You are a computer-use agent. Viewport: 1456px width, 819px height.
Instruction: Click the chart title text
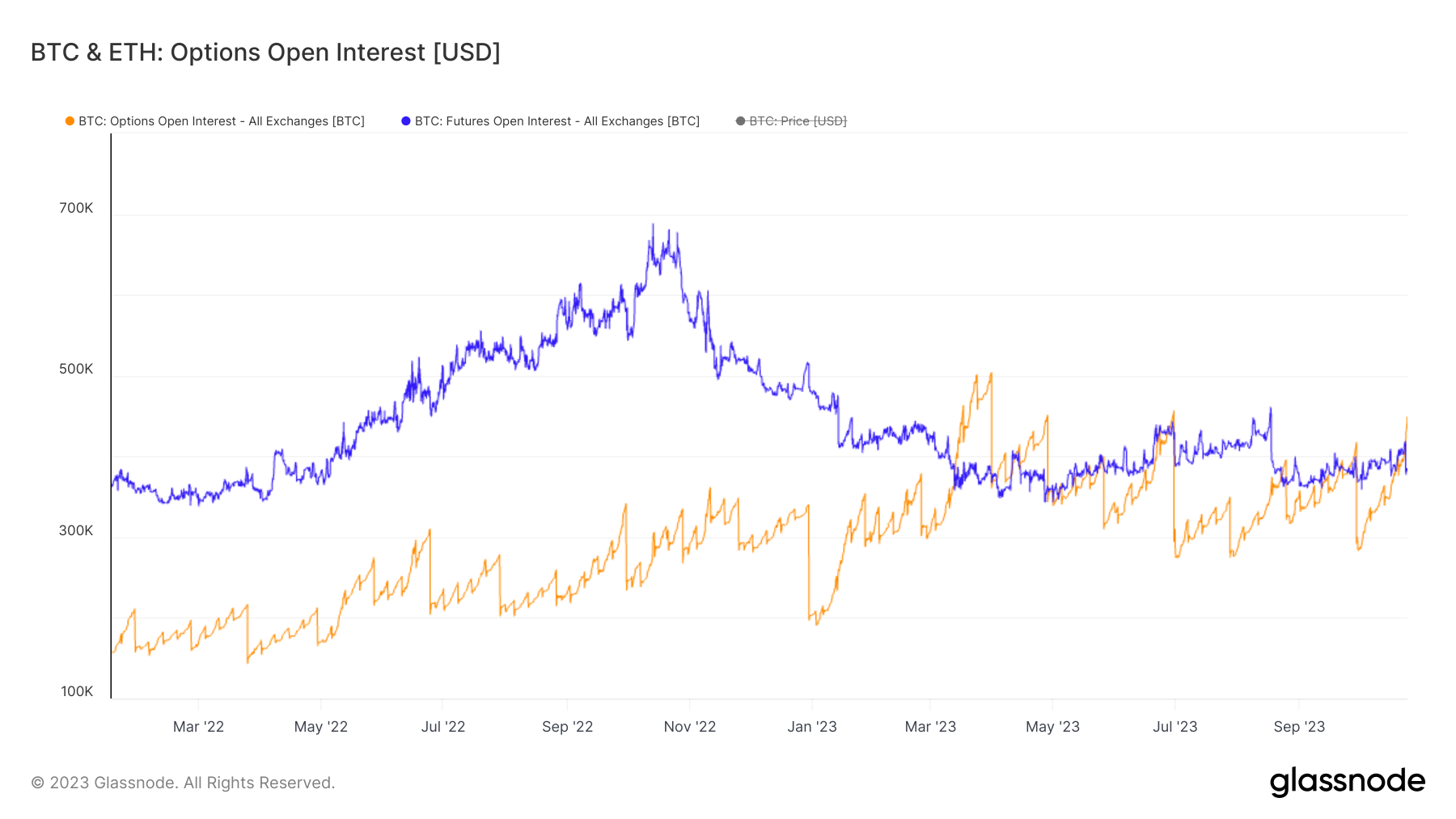[x=265, y=53]
